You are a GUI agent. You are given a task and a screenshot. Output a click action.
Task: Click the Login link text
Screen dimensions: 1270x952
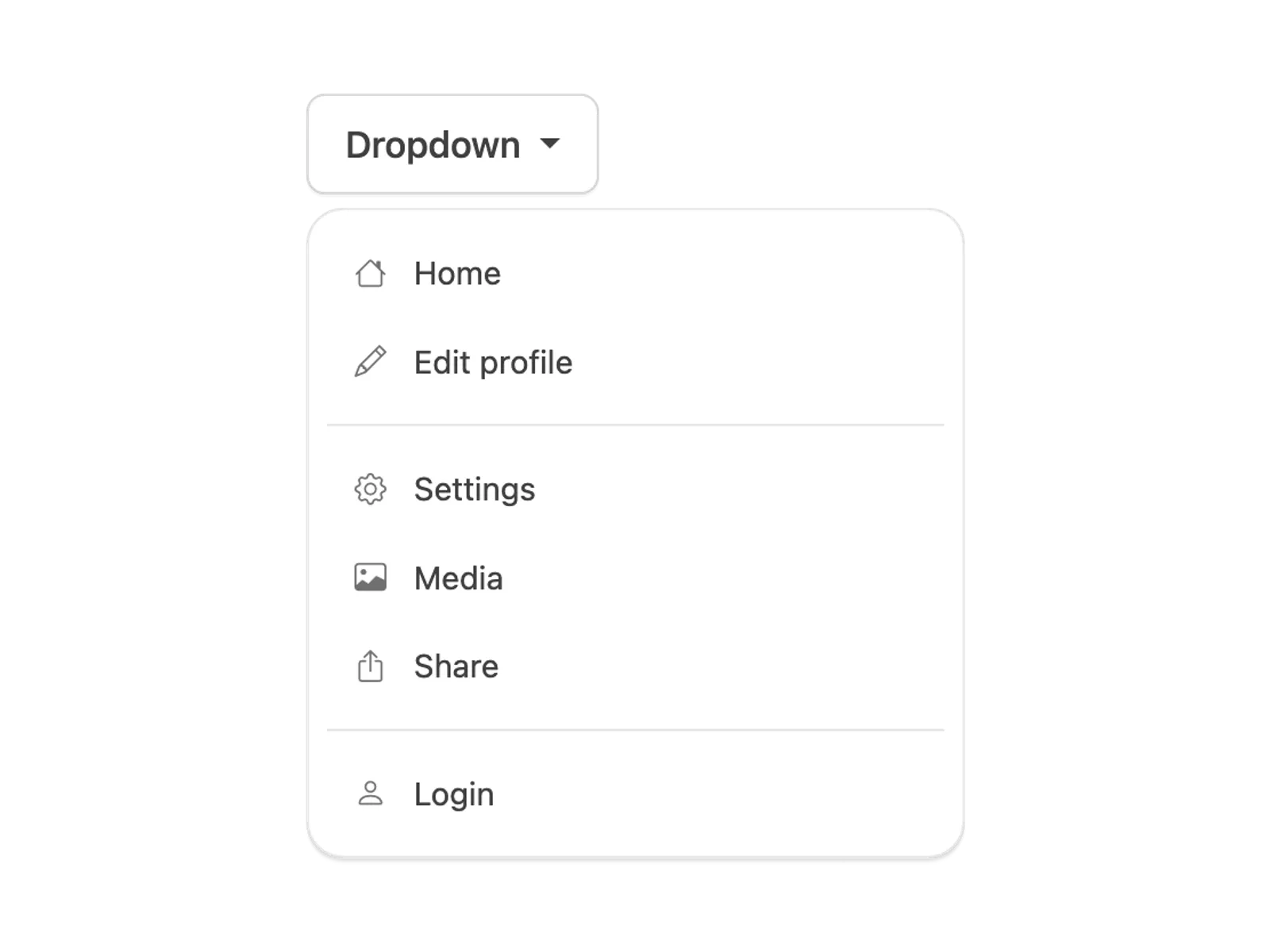coord(454,794)
